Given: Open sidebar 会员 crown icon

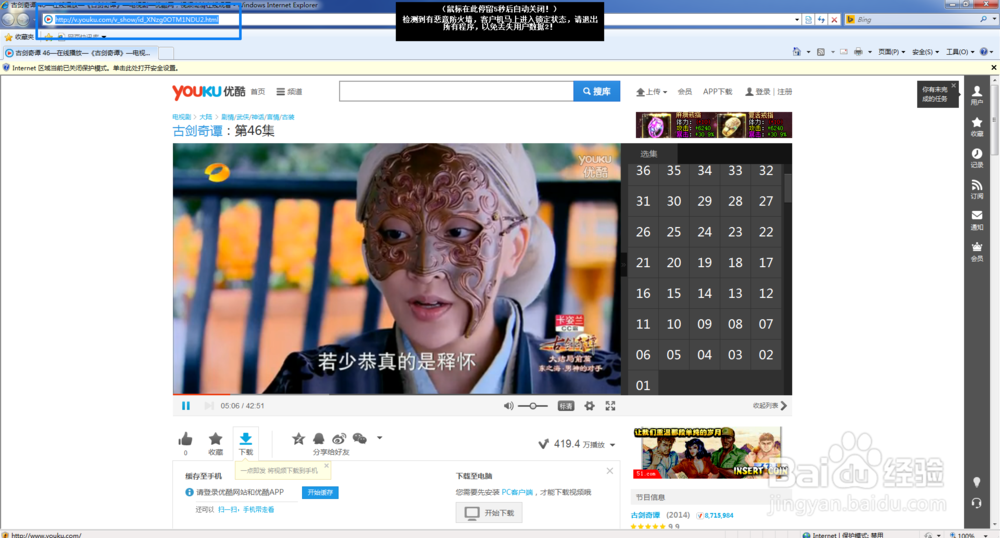Looking at the screenshot, I should (x=976, y=251).
